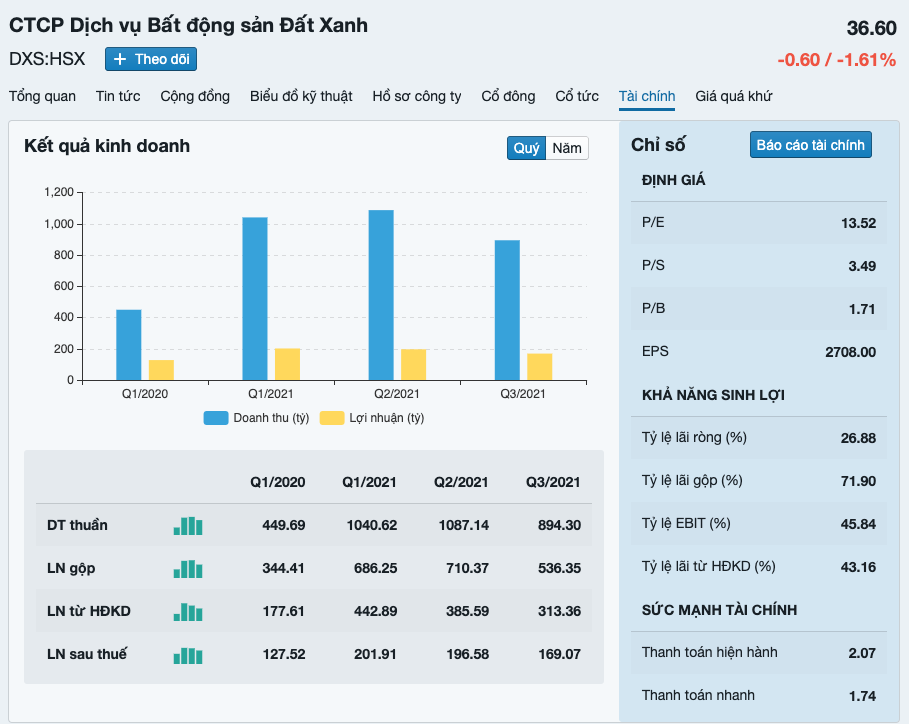The width and height of the screenshot is (909, 724).
Task: Switch chart to Năm view
Action: [x=566, y=148]
